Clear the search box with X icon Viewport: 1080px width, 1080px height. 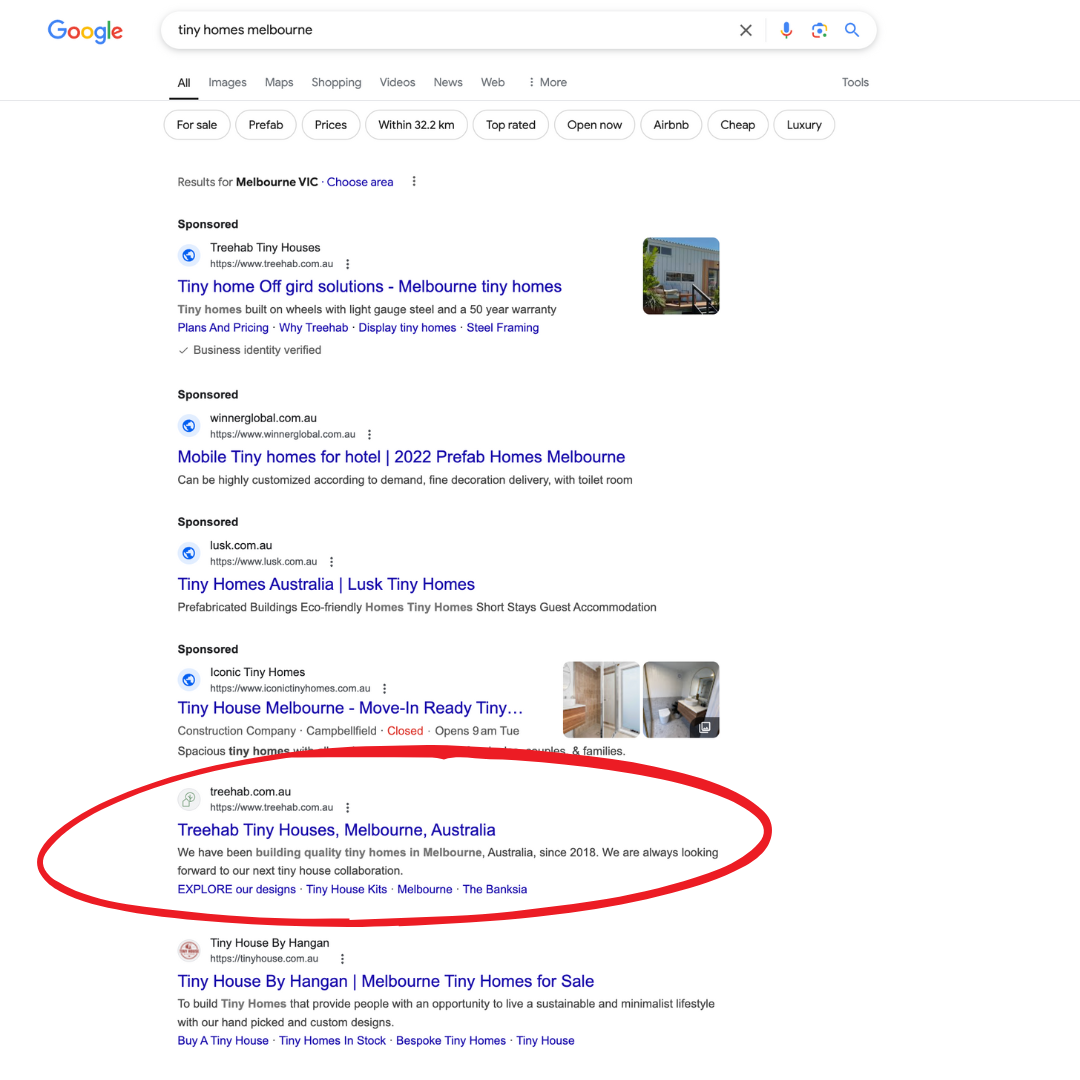tap(745, 30)
